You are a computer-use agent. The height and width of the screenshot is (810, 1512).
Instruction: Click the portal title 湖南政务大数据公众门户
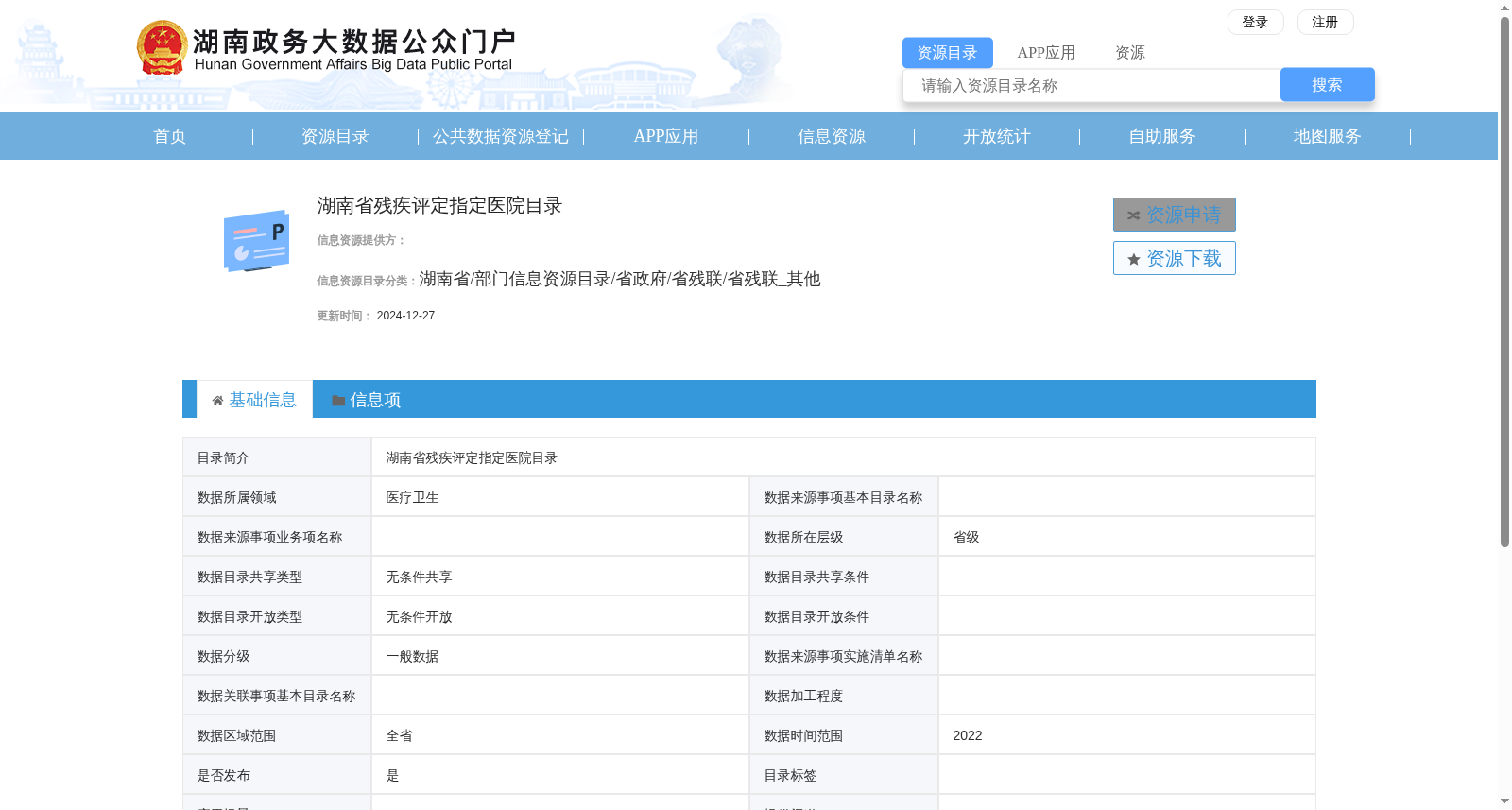[x=354, y=42]
